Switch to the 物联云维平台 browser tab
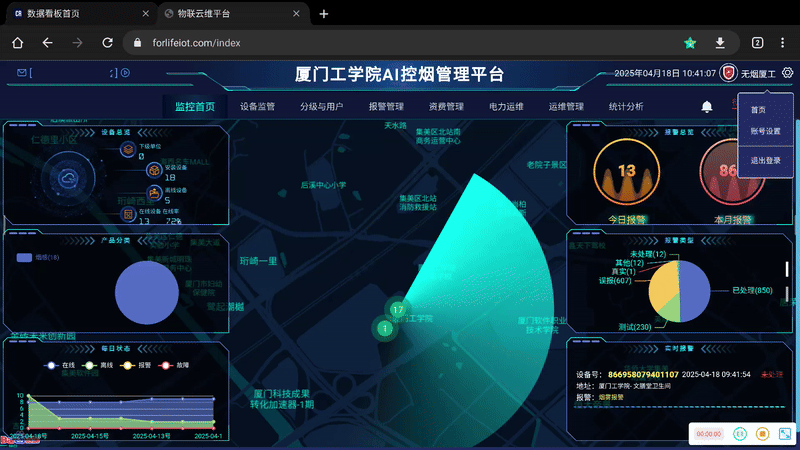This screenshot has height=450, width=800. coord(235,14)
